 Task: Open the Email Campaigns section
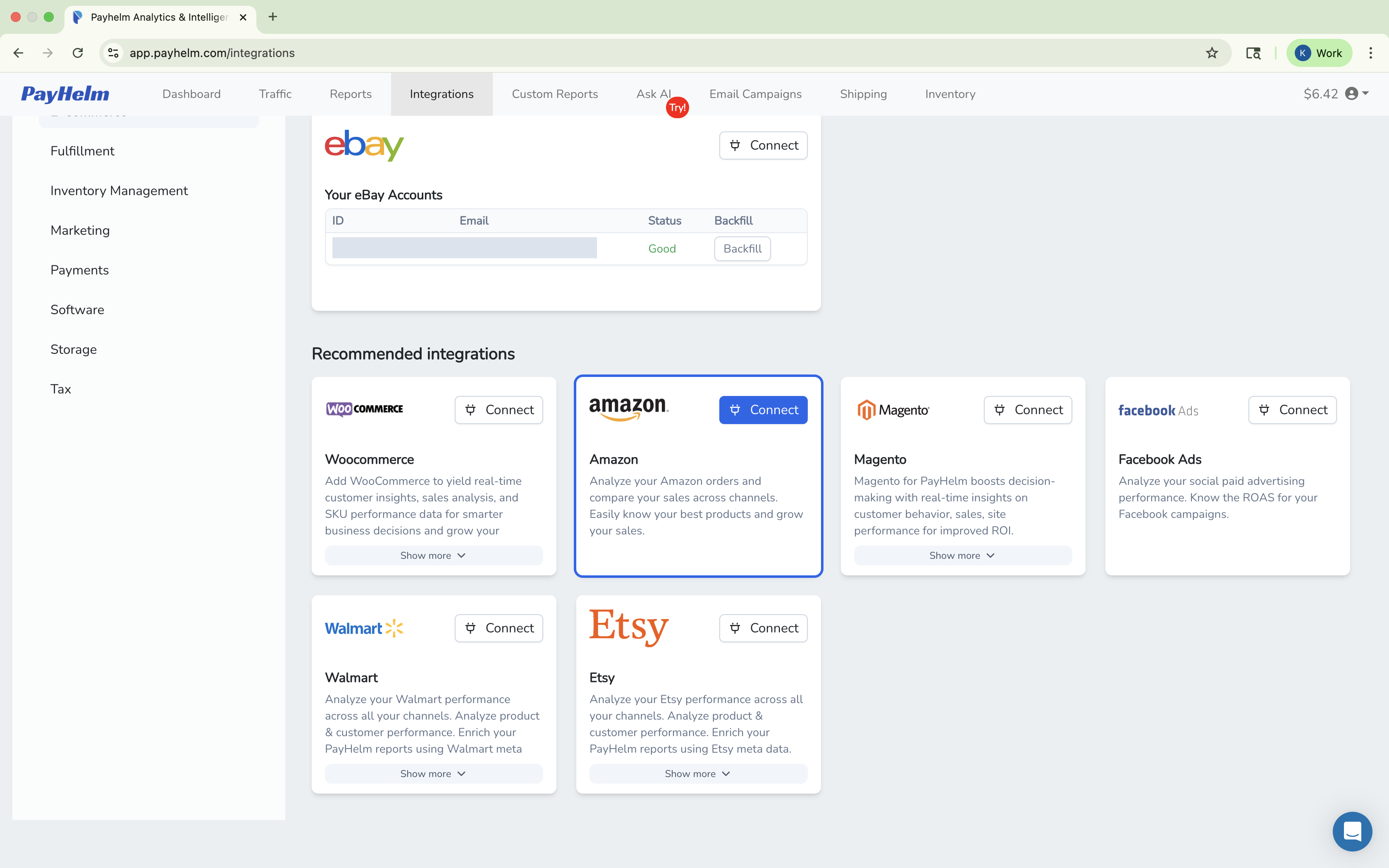pyautogui.click(x=755, y=93)
